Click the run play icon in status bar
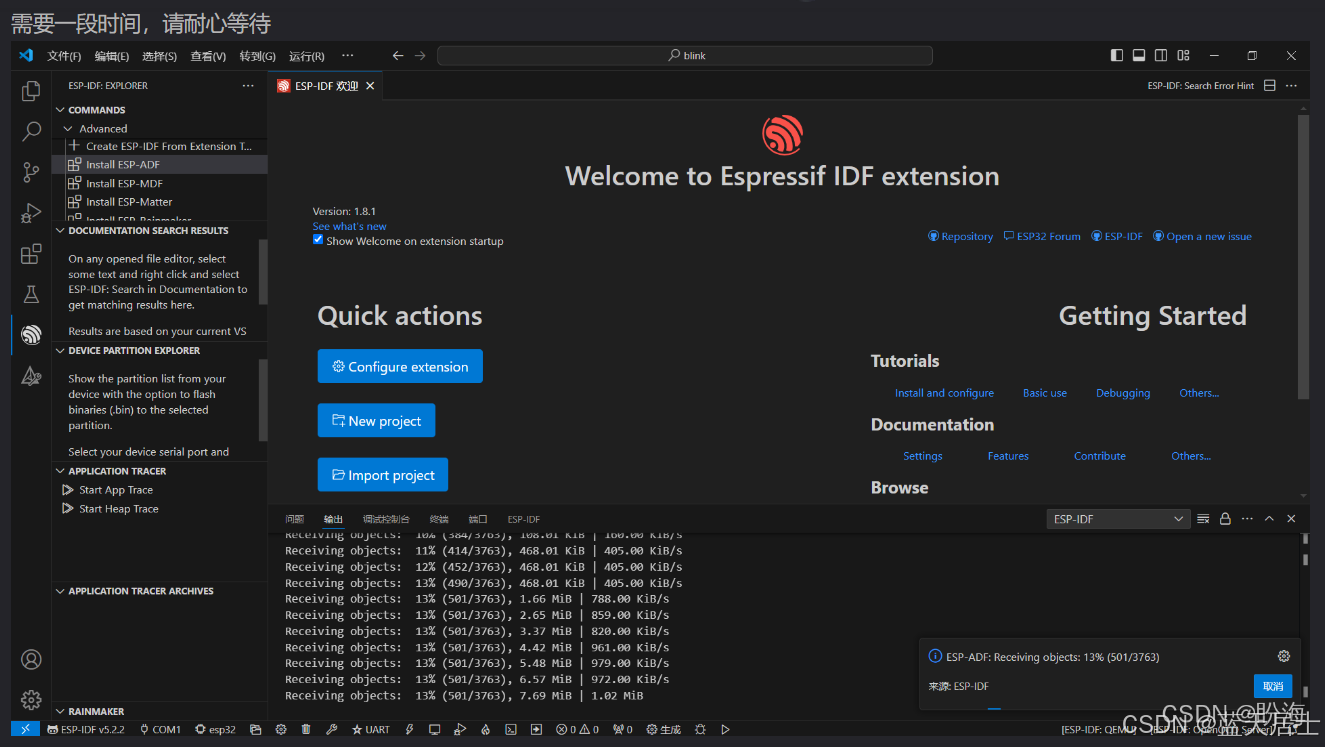The image size is (1325, 747). [726, 729]
